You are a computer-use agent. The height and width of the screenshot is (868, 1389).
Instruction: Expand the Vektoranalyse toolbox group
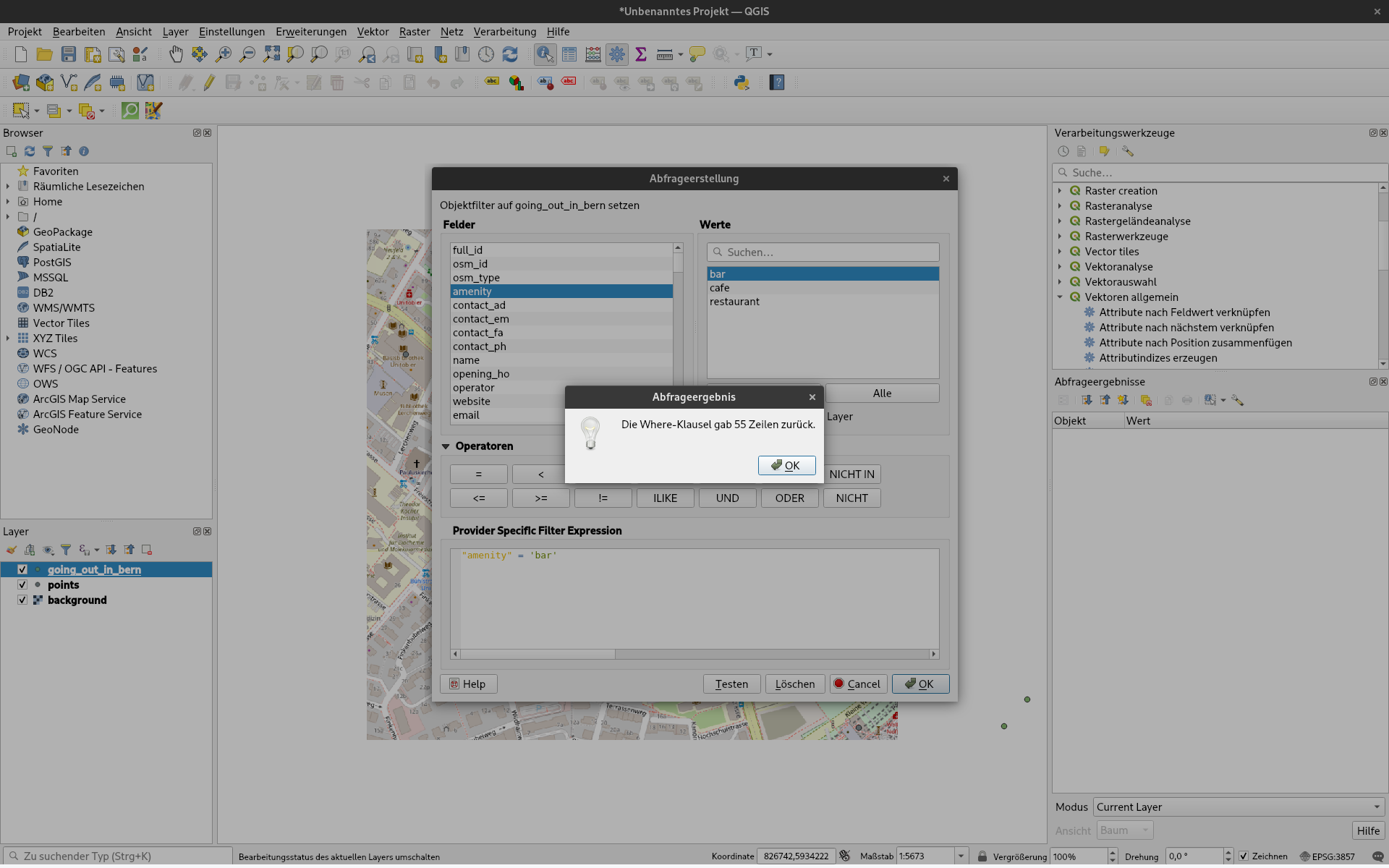[x=1060, y=267]
